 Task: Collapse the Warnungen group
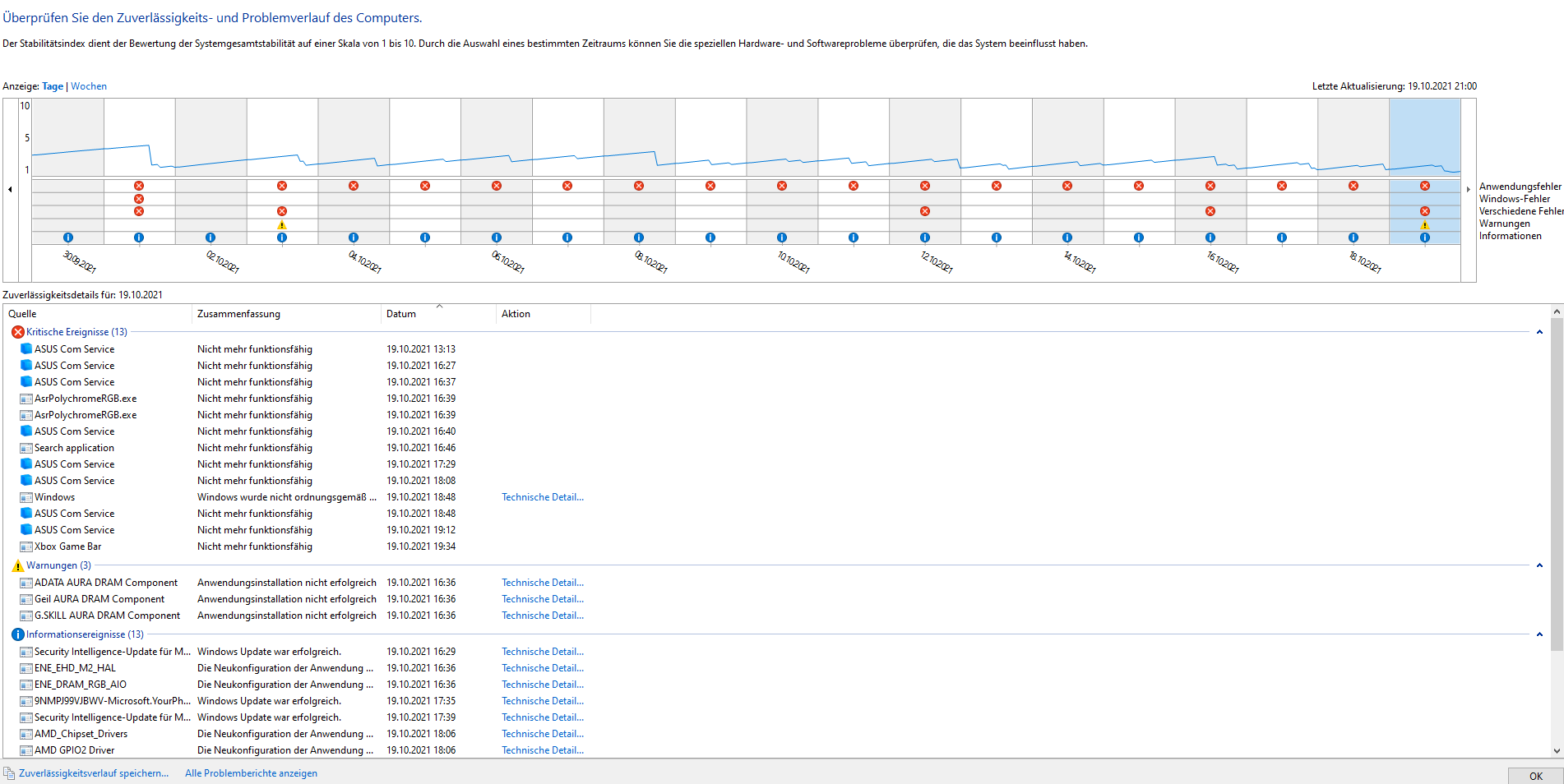tap(1539, 565)
